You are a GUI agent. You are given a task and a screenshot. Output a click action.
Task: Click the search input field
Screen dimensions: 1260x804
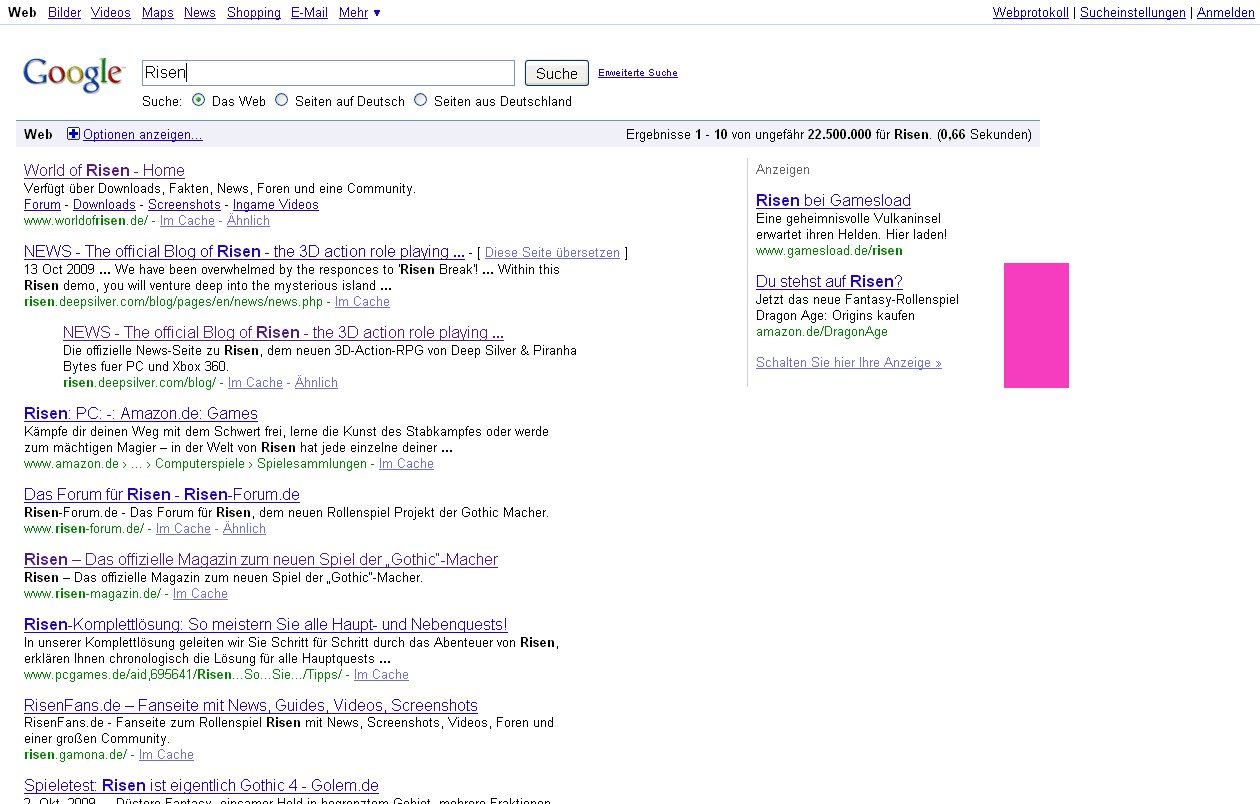(328, 73)
